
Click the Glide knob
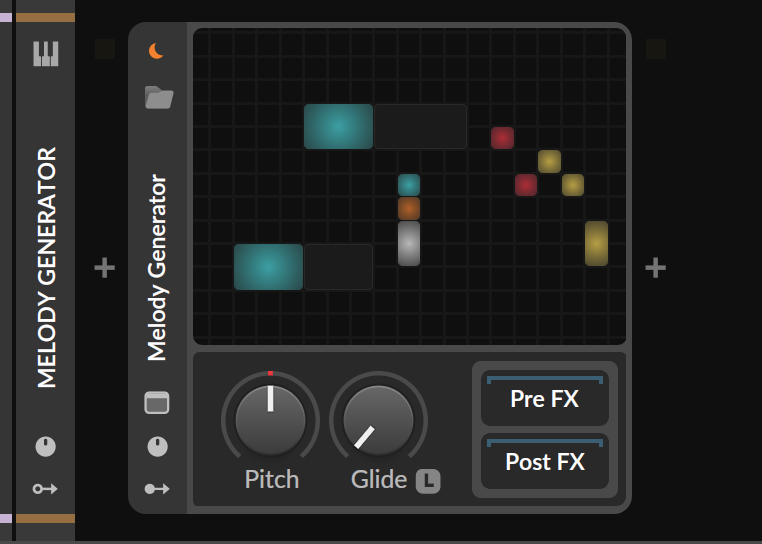[378, 420]
